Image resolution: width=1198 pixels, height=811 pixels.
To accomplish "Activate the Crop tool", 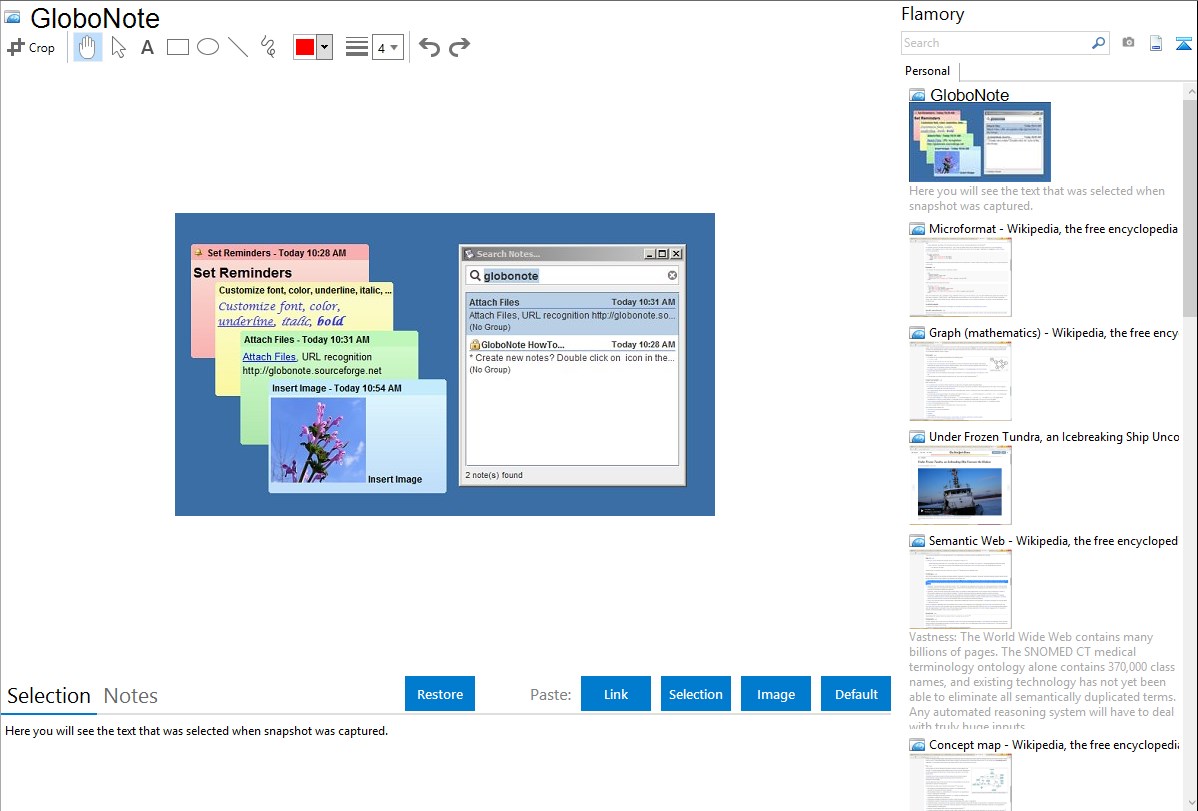I will click(x=31, y=47).
